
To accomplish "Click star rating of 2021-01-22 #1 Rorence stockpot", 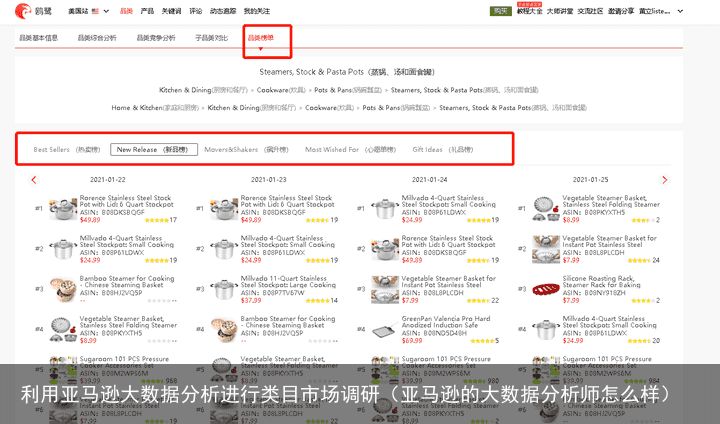I will tap(157, 220).
